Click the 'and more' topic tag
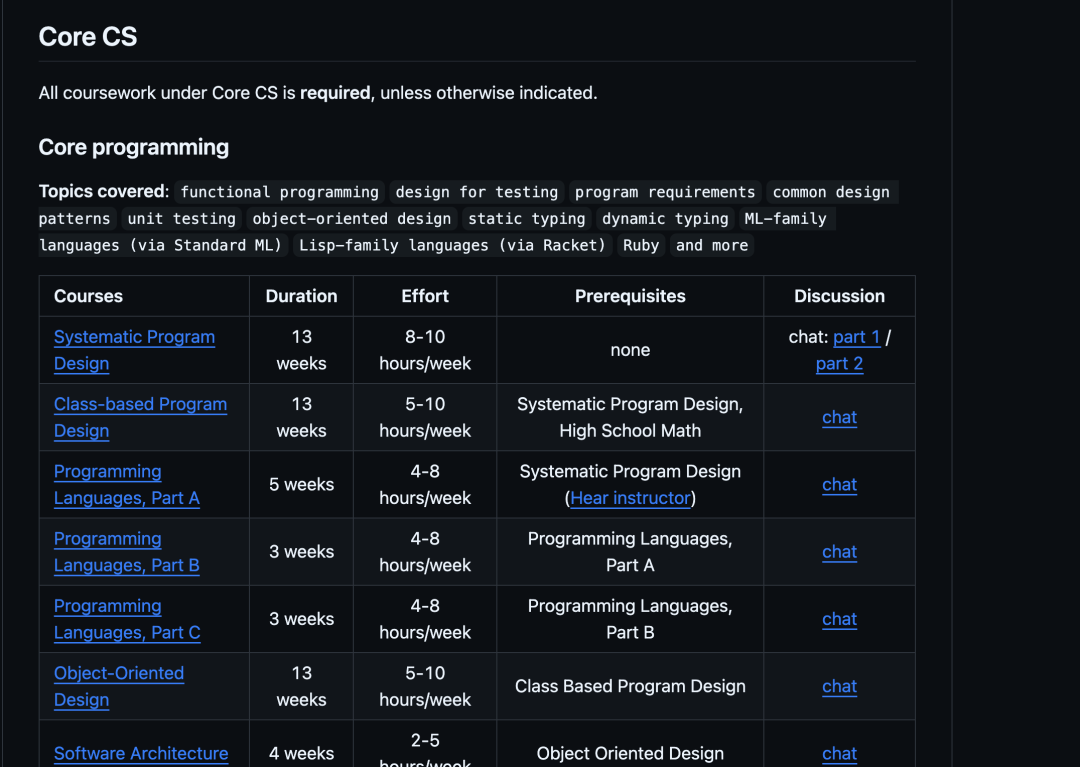Viewport: 1080px width, 767px height. click(712, 246)
